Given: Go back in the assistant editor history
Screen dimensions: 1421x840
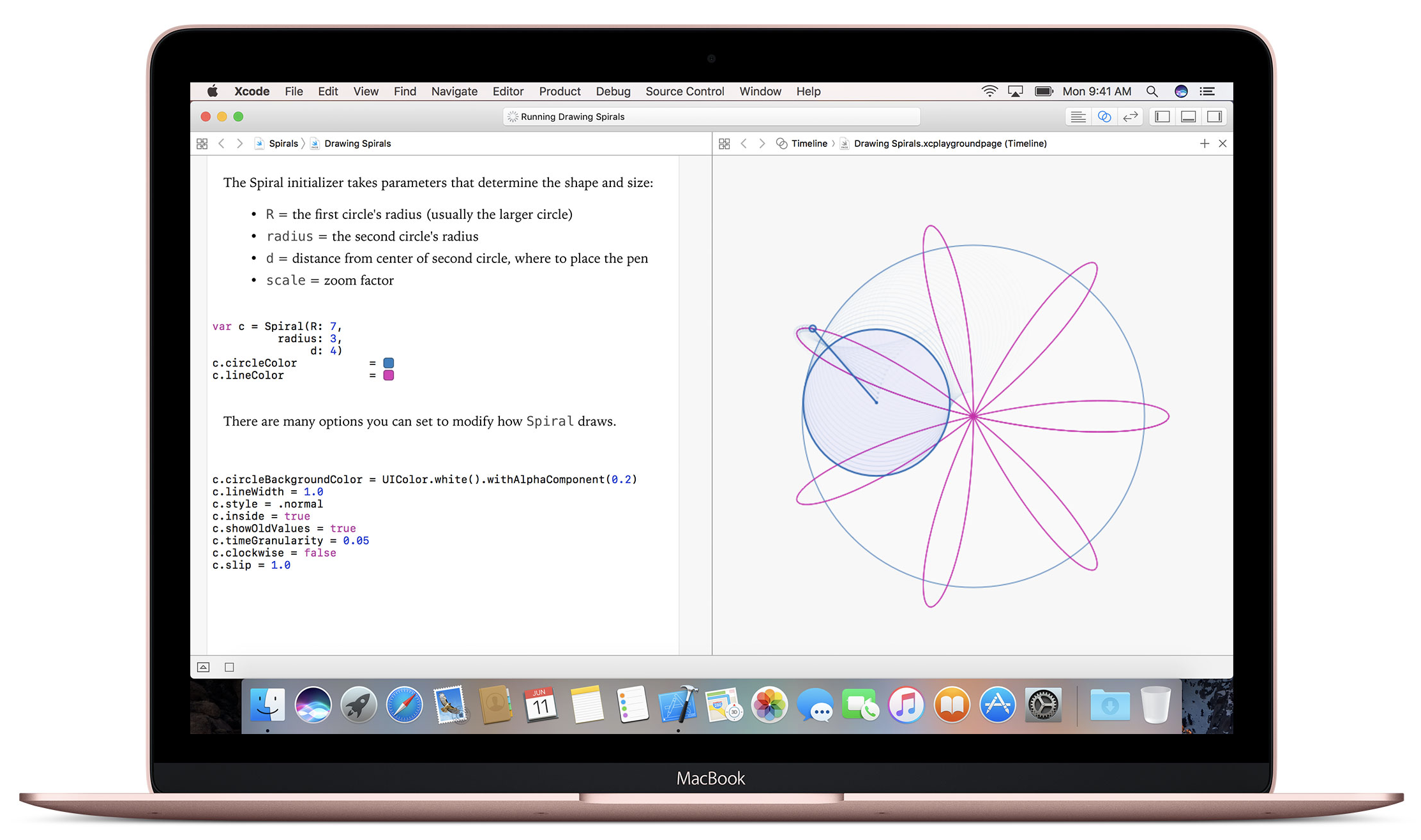Looking at the screenshot, I should coord(744,144).
